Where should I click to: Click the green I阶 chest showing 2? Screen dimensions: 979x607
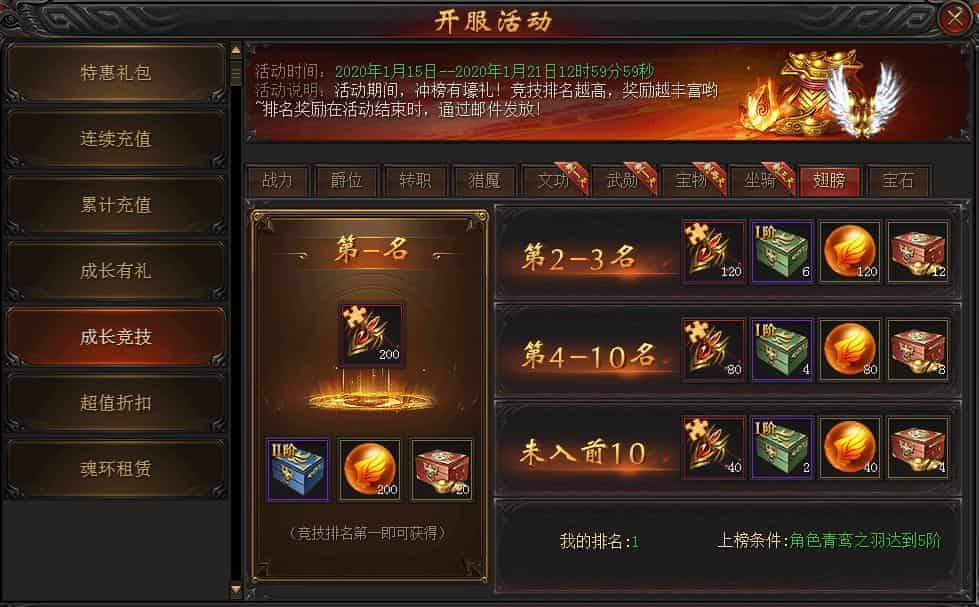pyautogui.click(x=782, y=448)
